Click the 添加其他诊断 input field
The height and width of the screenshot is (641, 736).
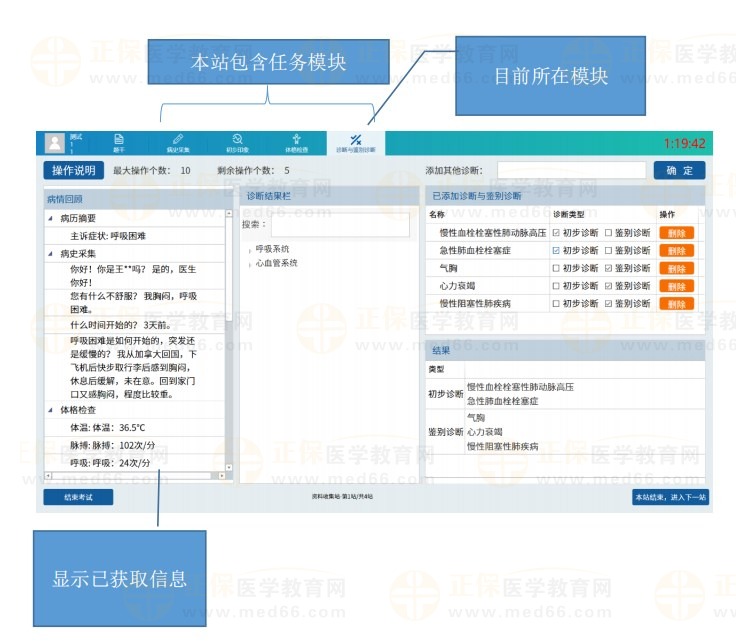[x=571, y=171]
